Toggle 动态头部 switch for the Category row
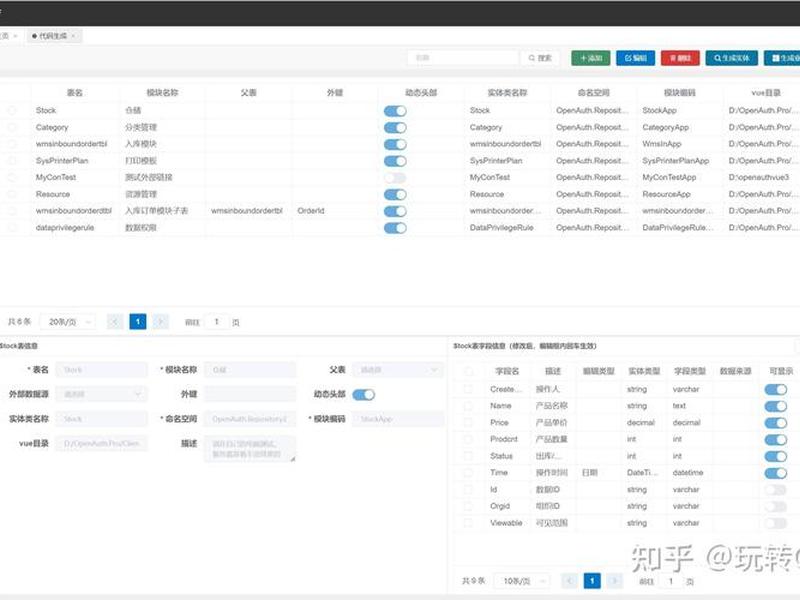Screen dimensions: 800x600 click(395, 128)
